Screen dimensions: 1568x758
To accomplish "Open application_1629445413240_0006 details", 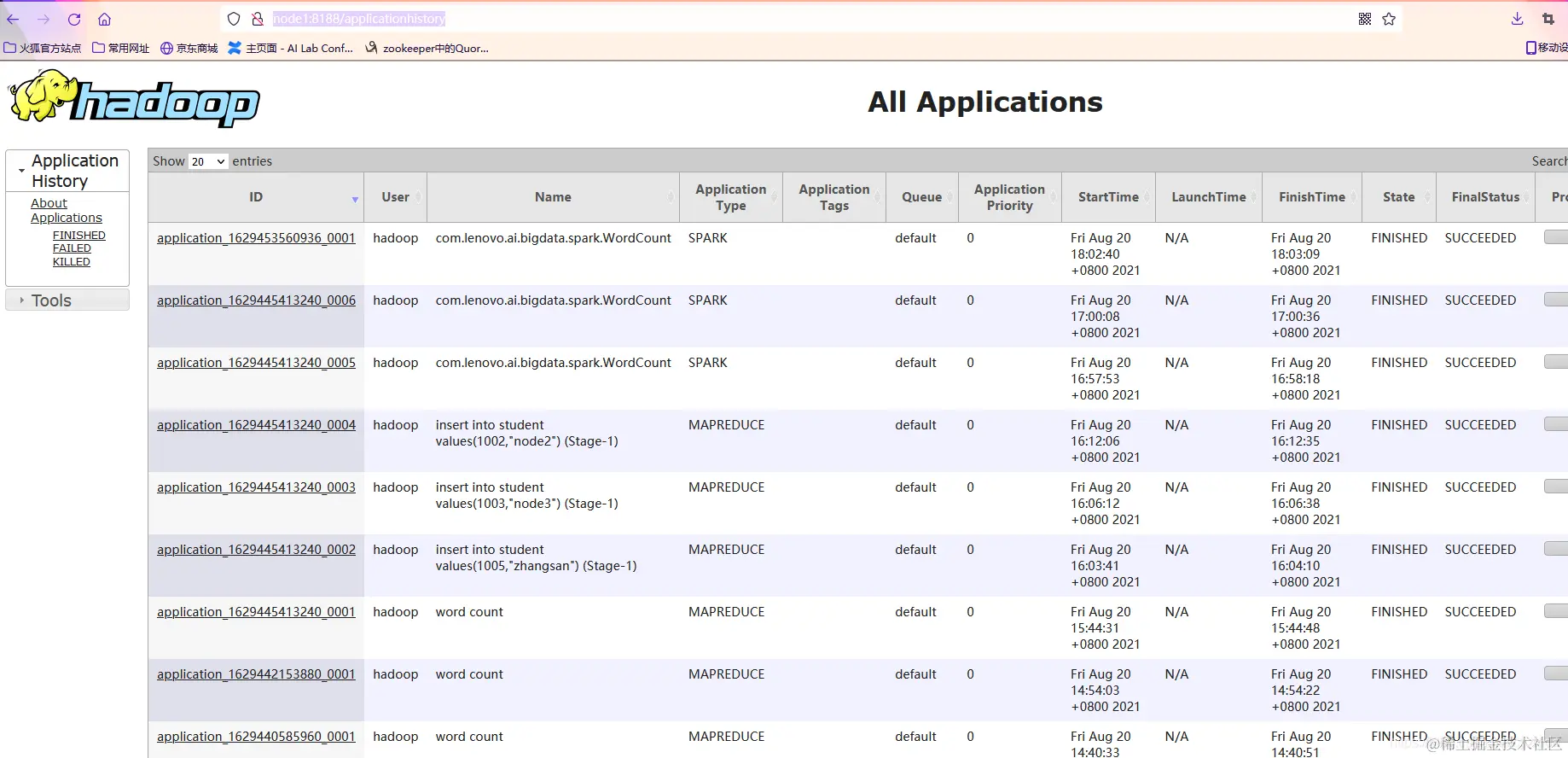I will tap(256, 300).
